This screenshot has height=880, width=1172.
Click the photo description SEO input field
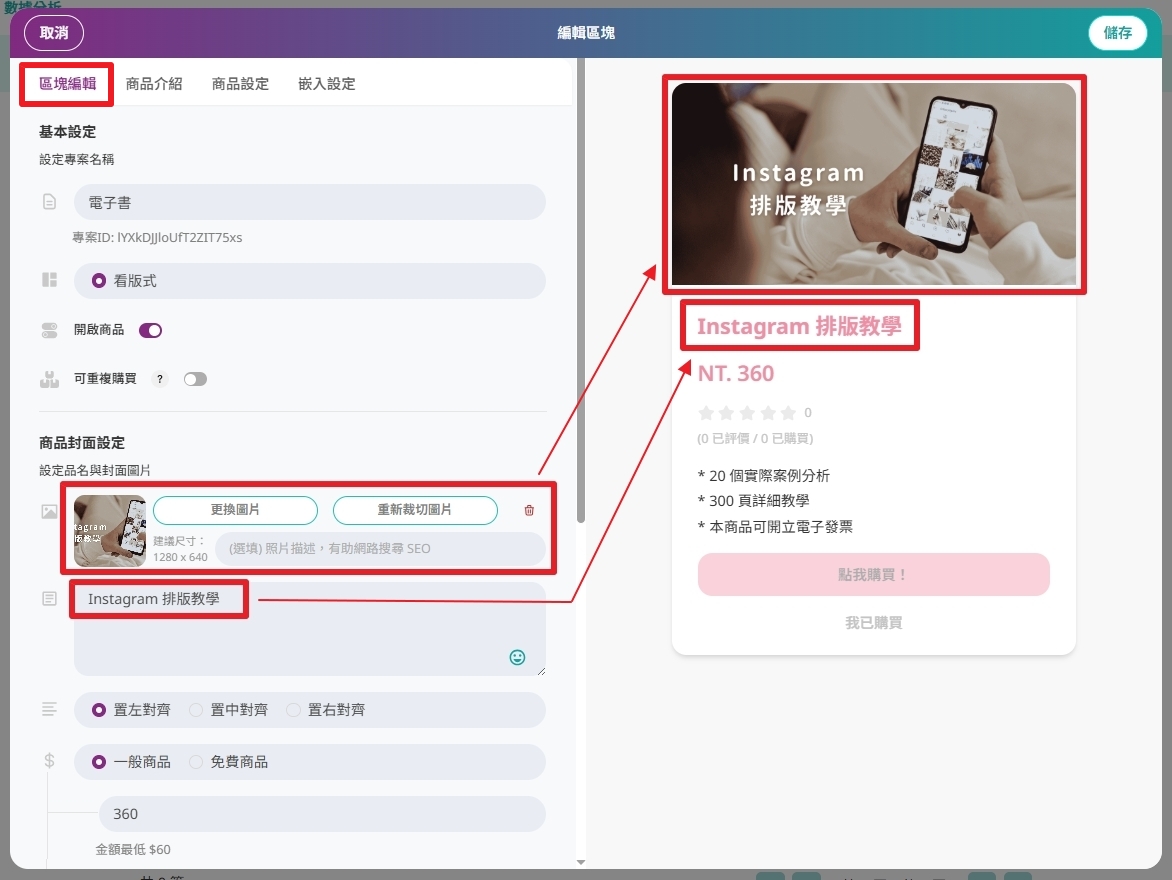(x=380, y=549)
